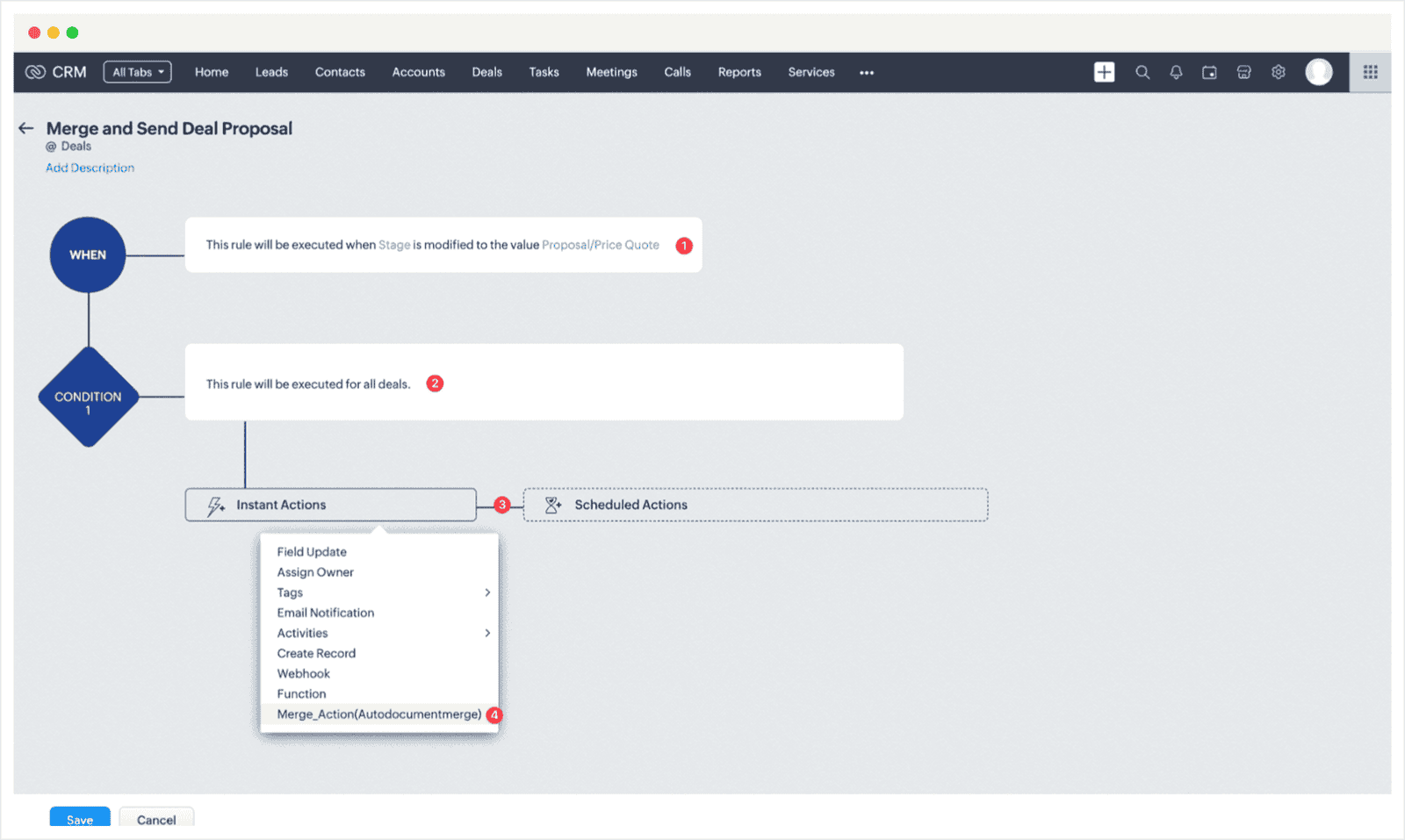Open the more tabs ellipsis

867,73
